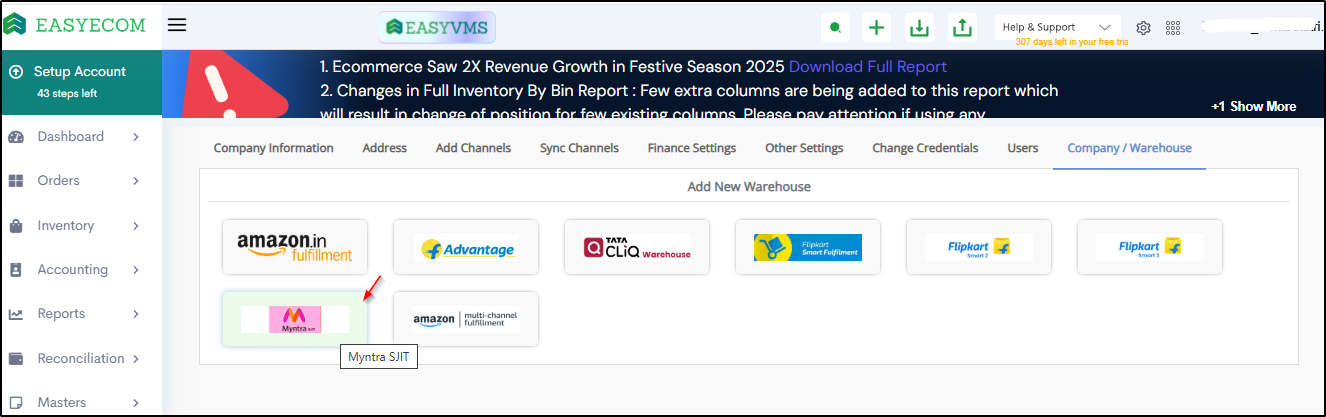This screenshot has width=1326, height=417.
Task: Click the green plus add icon
Action: (x=877, y=28)
